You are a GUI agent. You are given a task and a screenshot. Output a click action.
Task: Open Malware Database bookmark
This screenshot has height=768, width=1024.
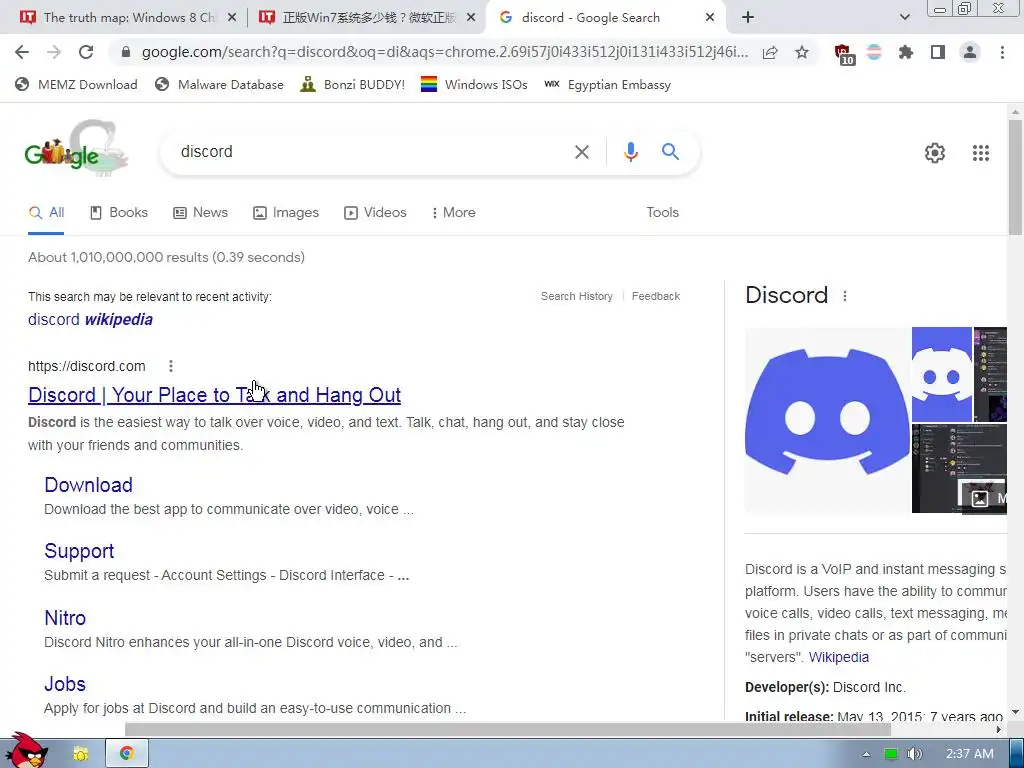tap(219, 84)
